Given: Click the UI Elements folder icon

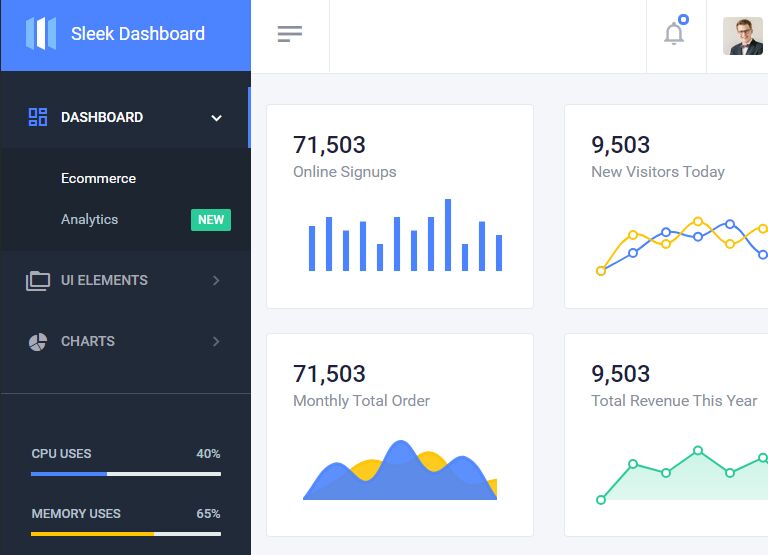Looking at the screenshot, I should click(x=38, y=281).
